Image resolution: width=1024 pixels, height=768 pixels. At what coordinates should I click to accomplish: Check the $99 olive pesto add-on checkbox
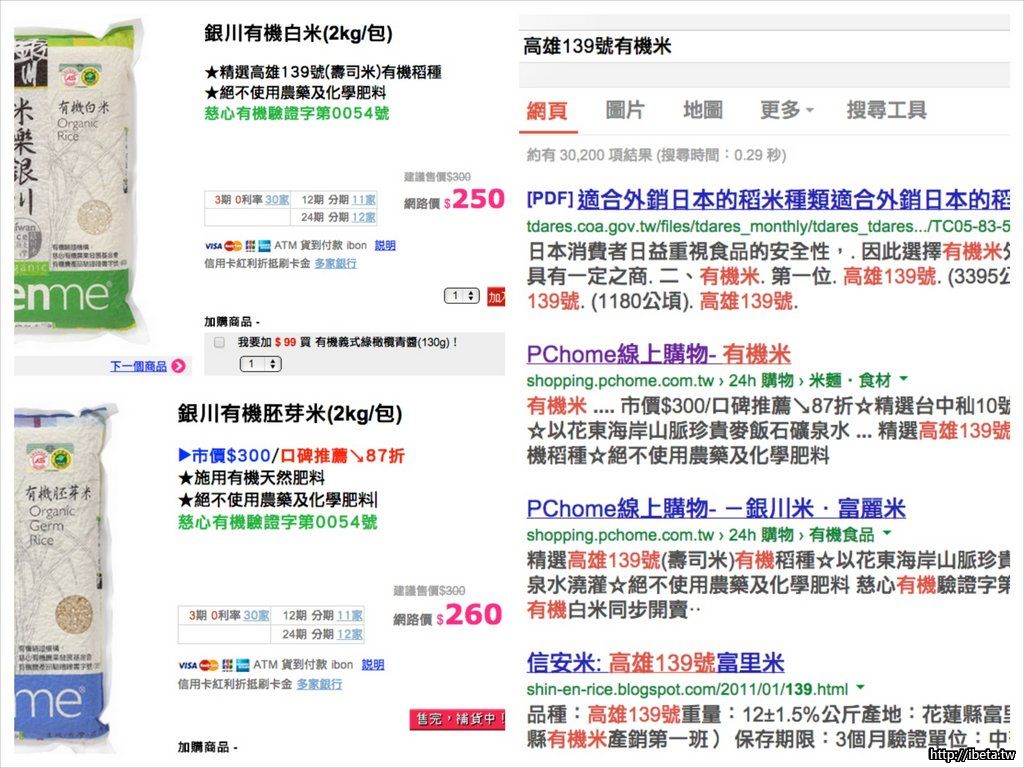click(220, 342)
